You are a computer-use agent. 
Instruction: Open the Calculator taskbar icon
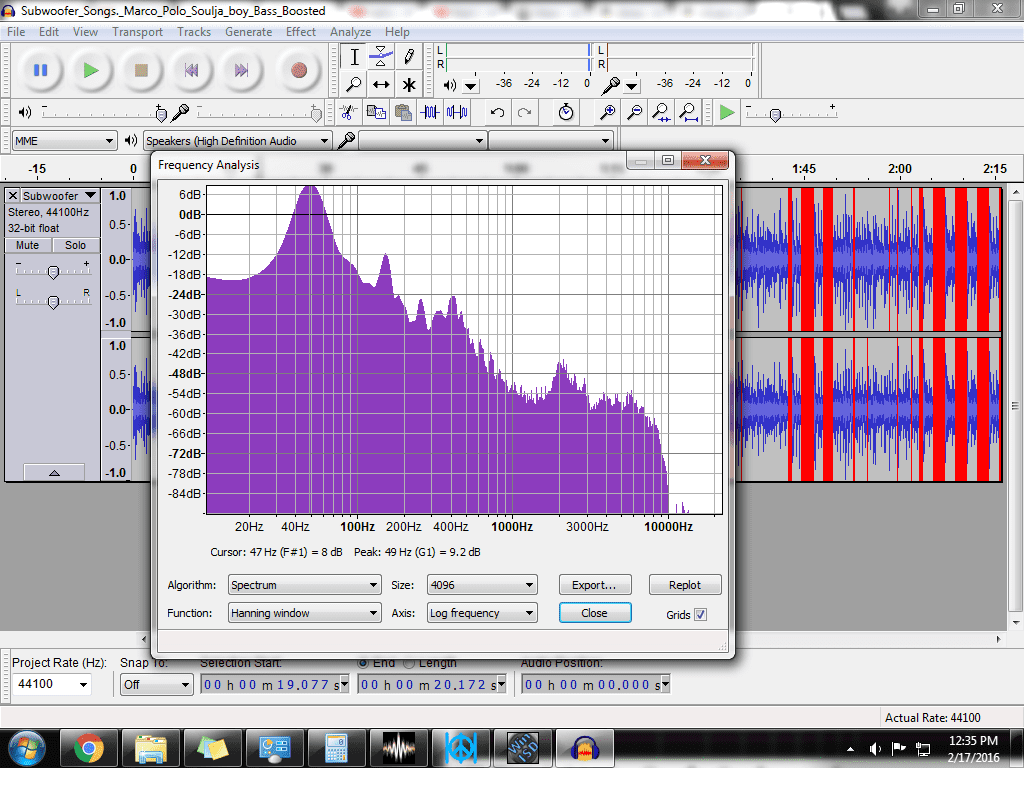point(336,748)
